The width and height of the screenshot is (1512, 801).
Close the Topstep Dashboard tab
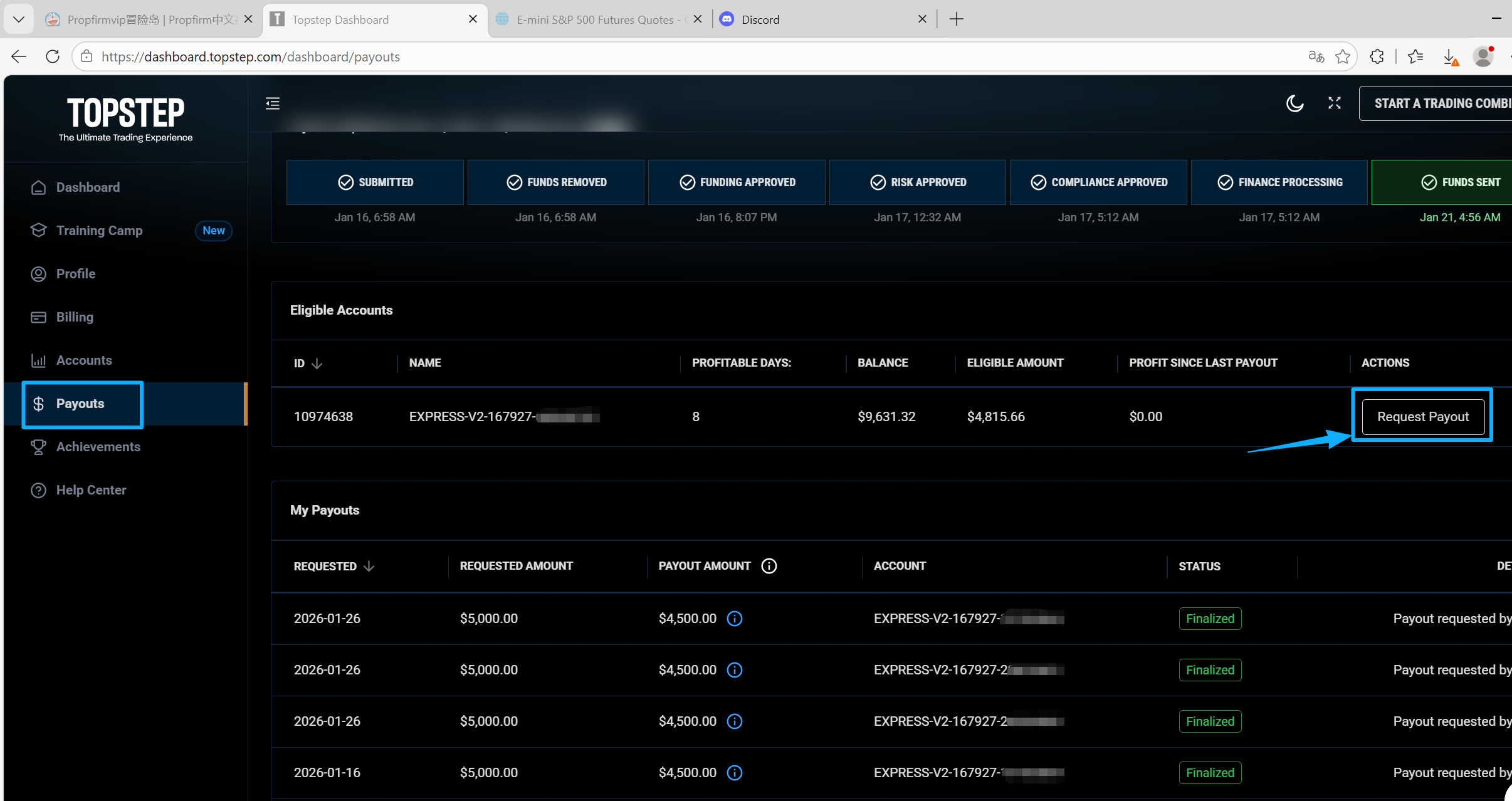pyautogui.click(x=473, y=19)
